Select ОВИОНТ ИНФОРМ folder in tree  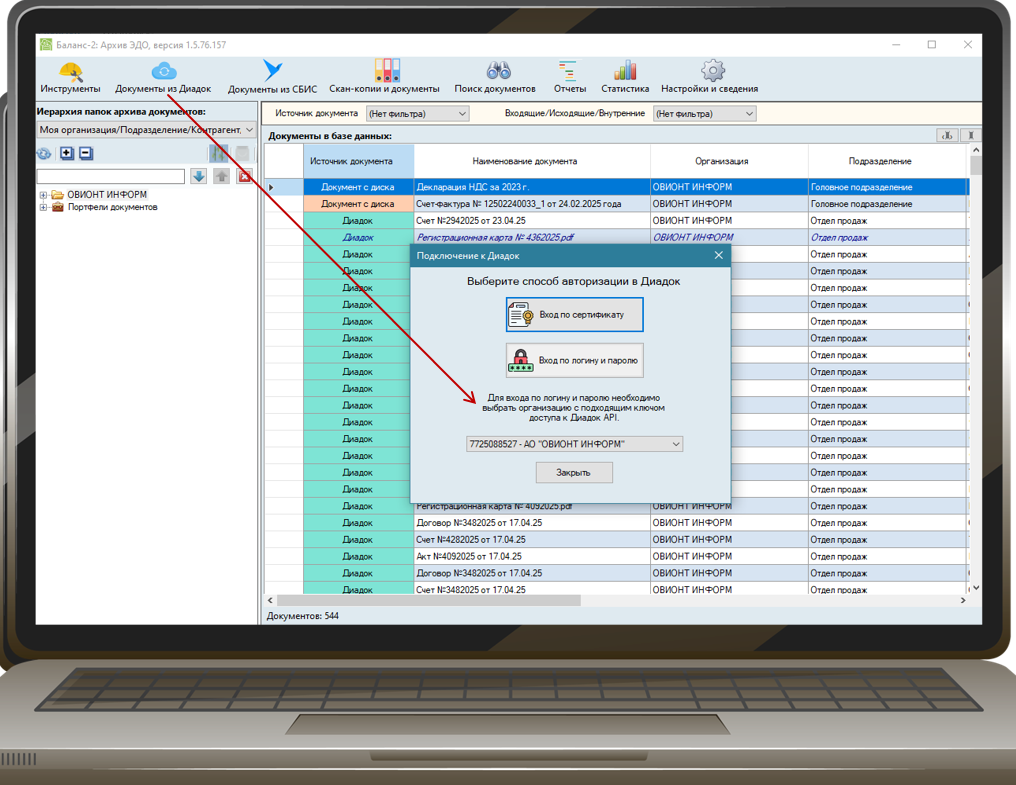pyautogui.click(x=107, y=194)
